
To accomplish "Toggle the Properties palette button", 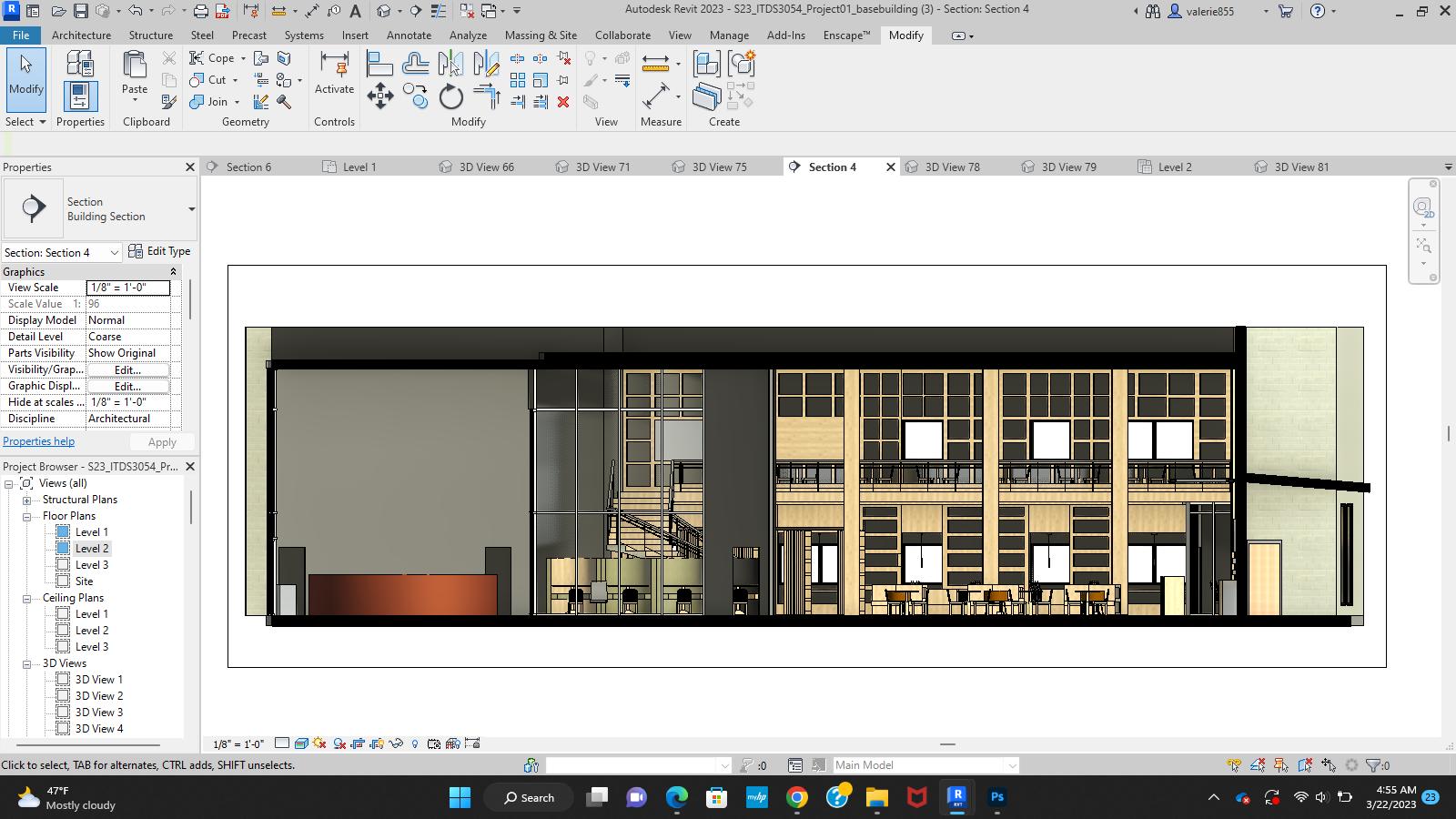I will (x=80, y=96).
